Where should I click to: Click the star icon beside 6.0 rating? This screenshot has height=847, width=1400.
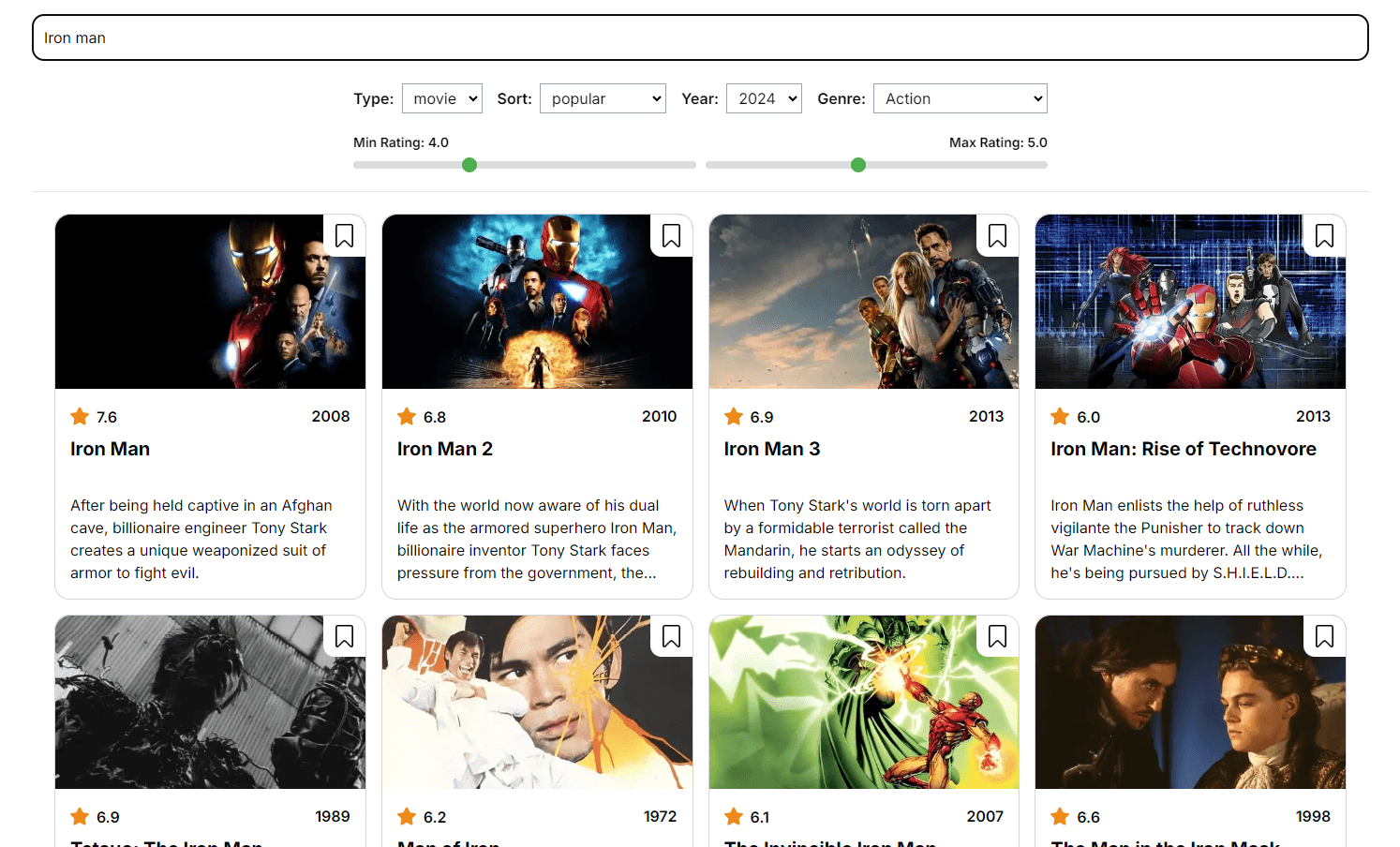[x=1060, y=416]
